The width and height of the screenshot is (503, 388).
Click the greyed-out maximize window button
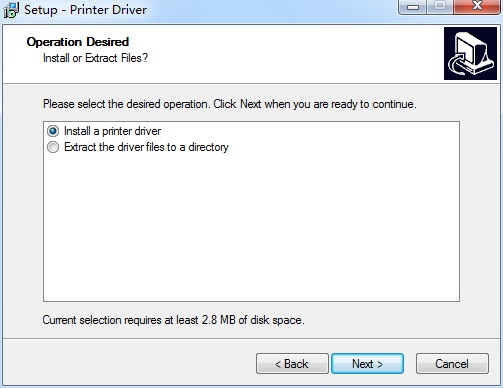(x=440, y=6)
